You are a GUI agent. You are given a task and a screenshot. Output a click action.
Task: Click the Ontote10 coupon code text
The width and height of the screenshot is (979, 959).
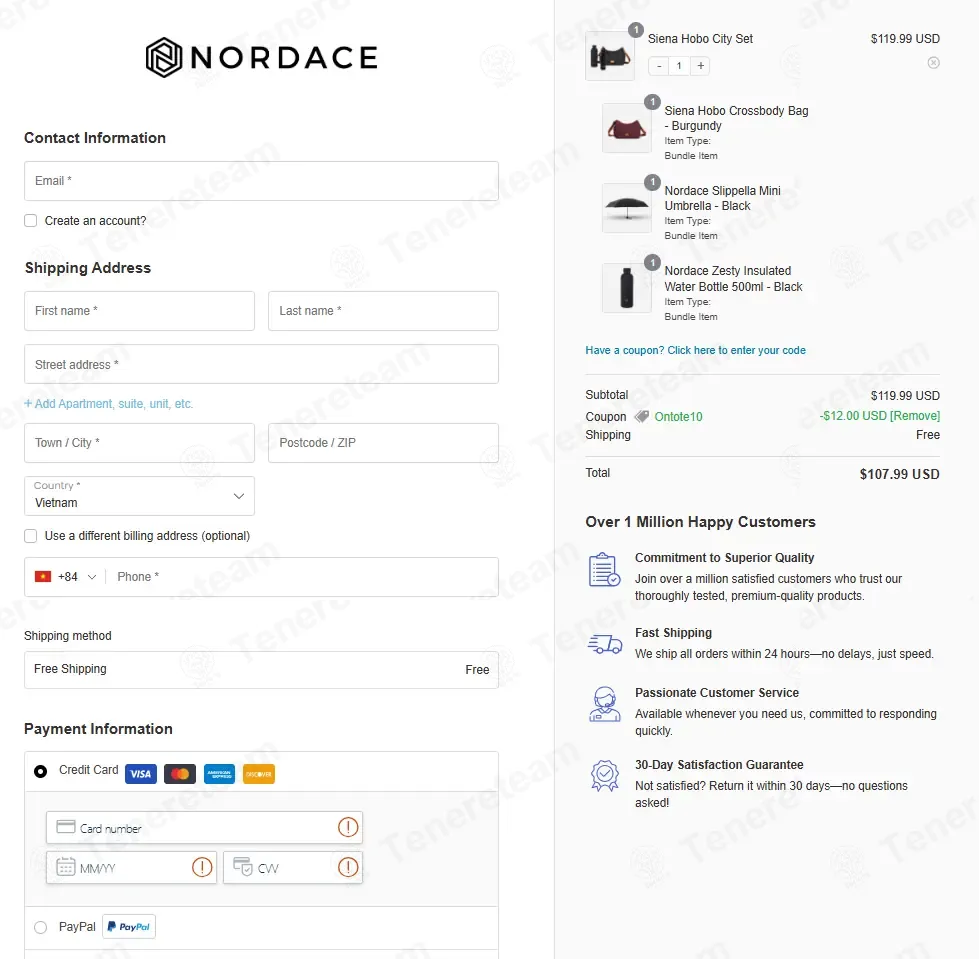(x=678, y=416)
